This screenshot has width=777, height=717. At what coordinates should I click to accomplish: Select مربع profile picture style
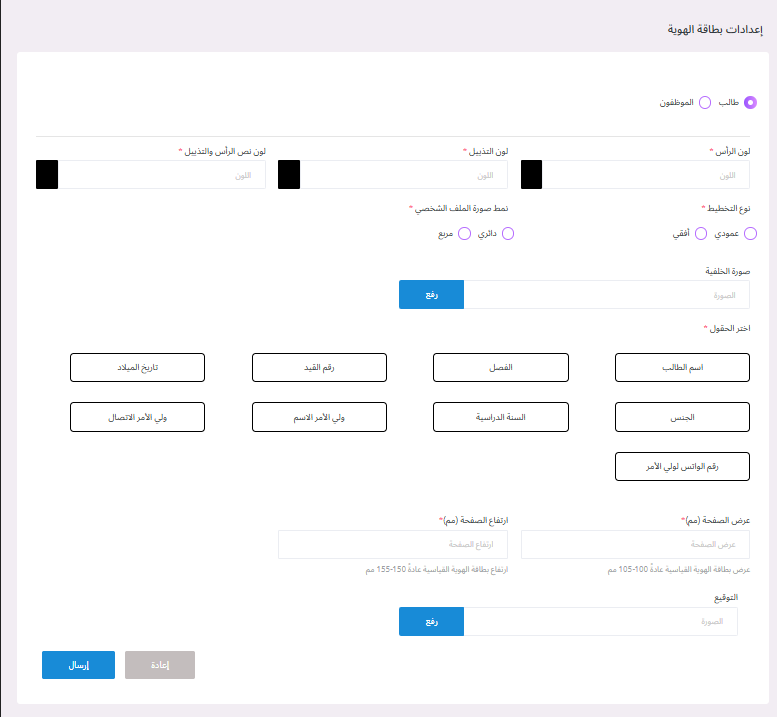click(x=462, y=233)
